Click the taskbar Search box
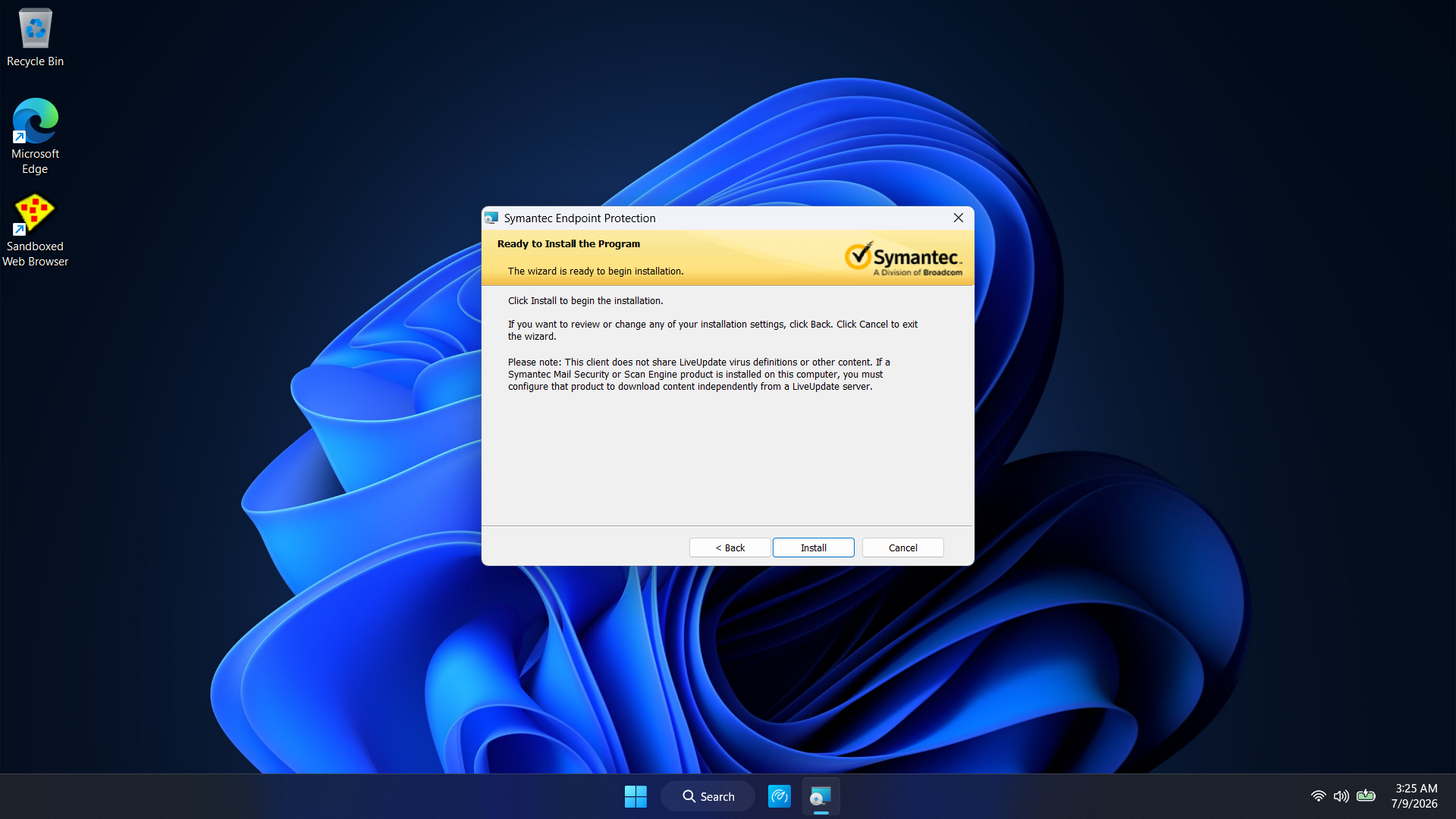This screenshot has width=1456, height=819. tap(708, 796)
